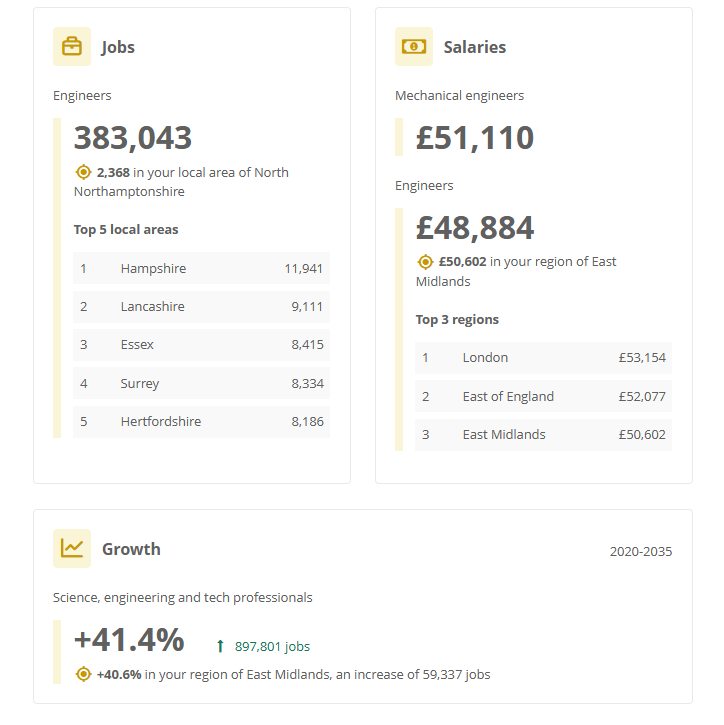Image resolution: width=724 pixels, height=725 pixels.
Task: Click the £51,110 mechanical engineers salary
Action: point(475,138)
